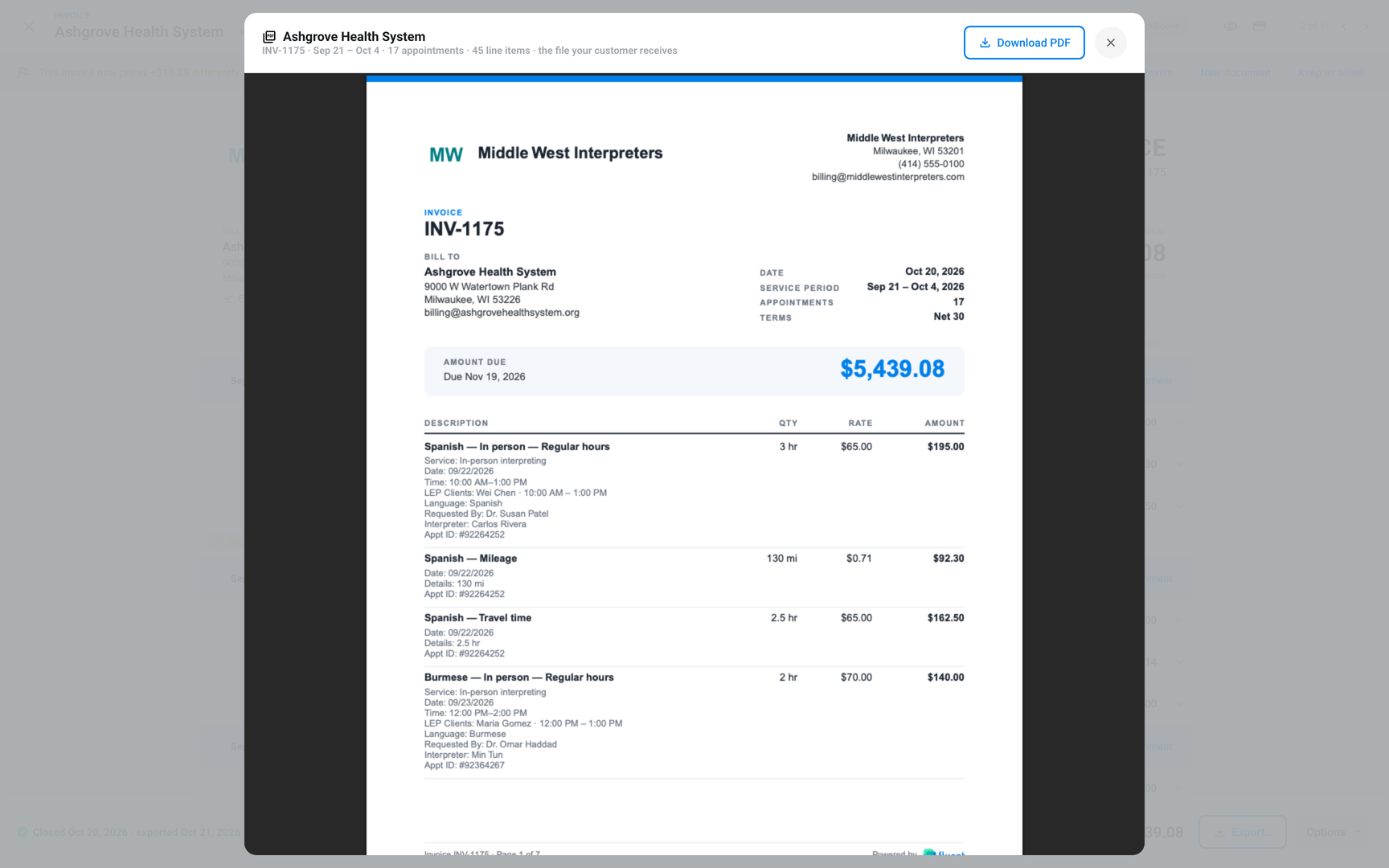Viewport: 1389px width, 868px height.
Task: Click the Sep 21 – Oct 4, 2026 service period
Action: (916, 287)
